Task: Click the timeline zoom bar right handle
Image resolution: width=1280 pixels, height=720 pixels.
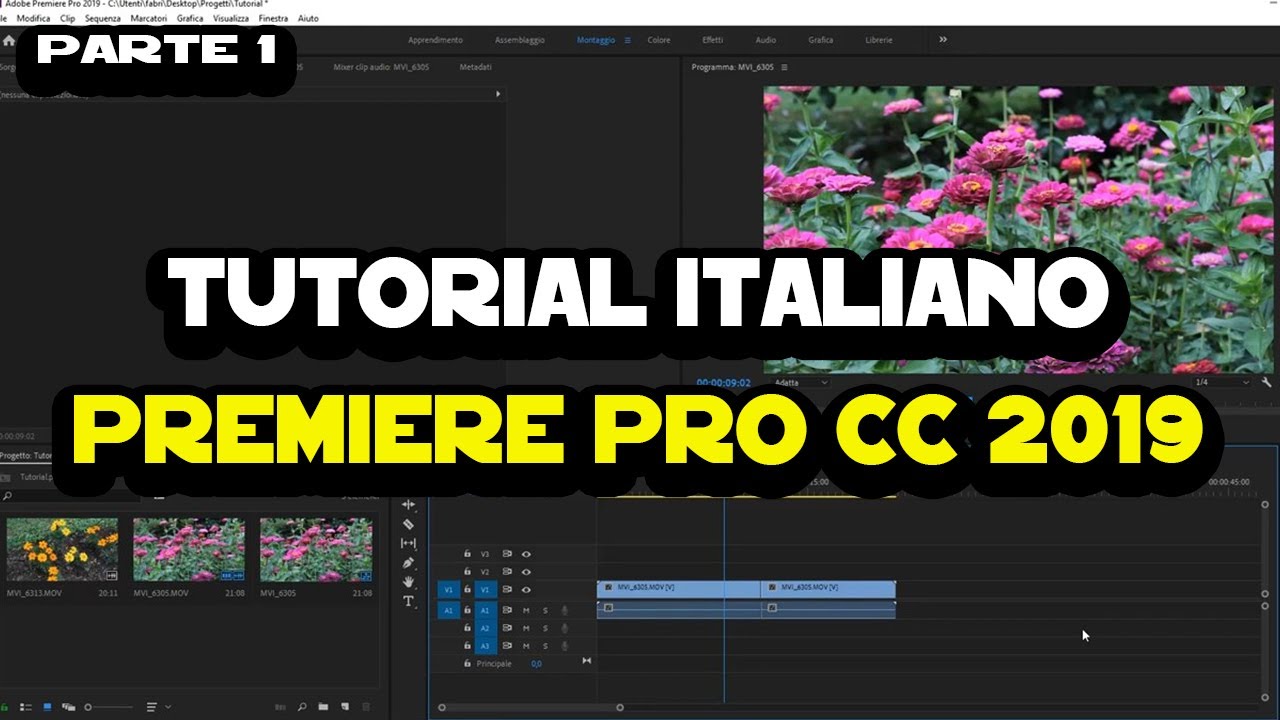Action: click(x=620, y=708)
